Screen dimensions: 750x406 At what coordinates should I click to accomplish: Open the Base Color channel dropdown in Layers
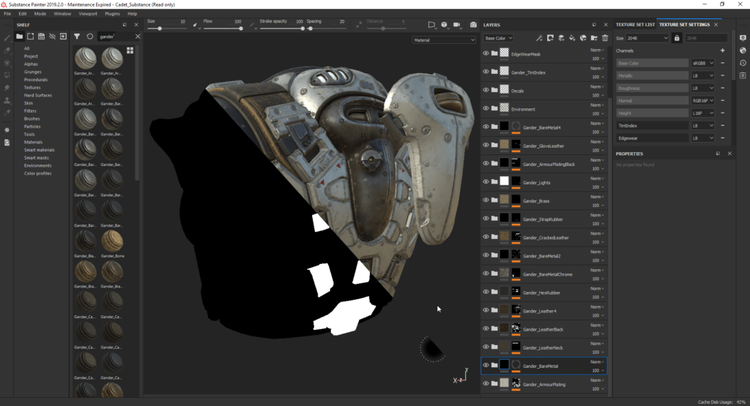coord(498,38)
